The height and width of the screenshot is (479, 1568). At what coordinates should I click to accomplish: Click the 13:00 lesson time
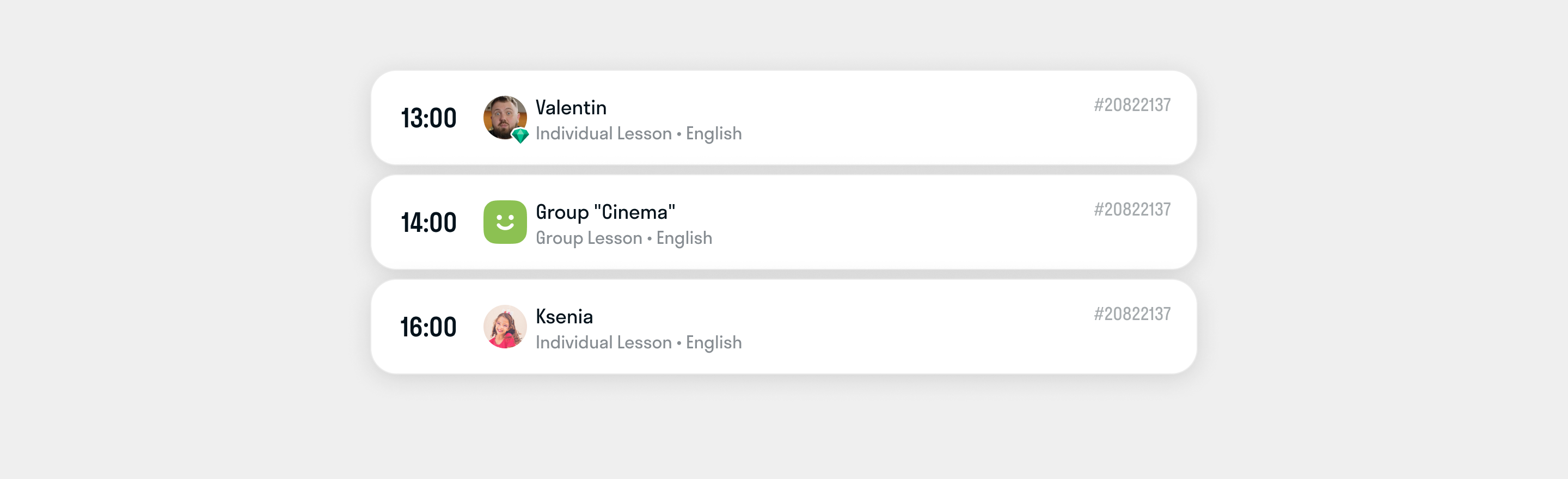(428, 118)
